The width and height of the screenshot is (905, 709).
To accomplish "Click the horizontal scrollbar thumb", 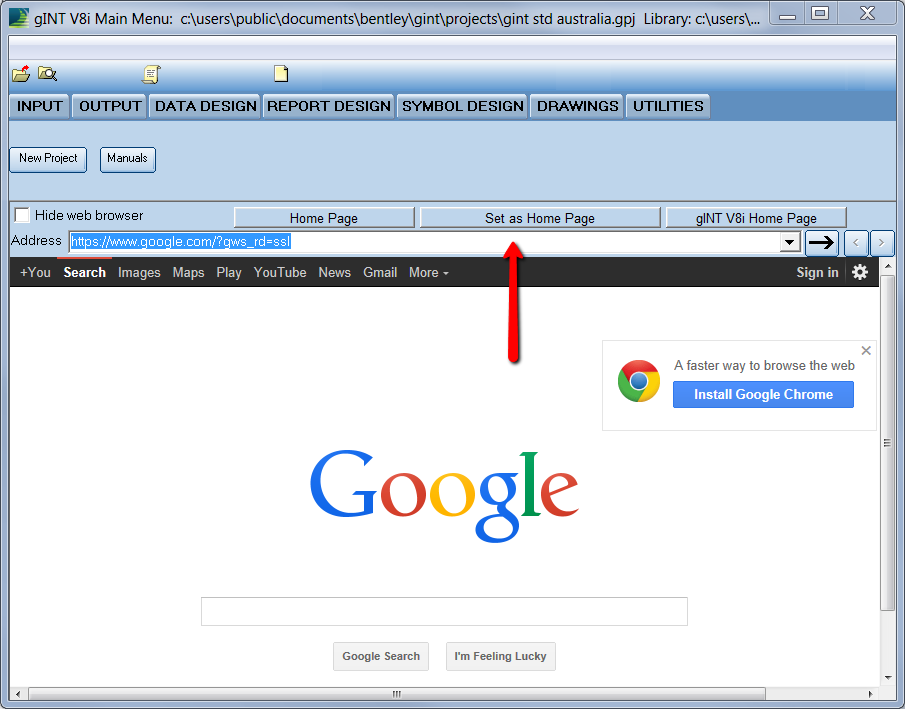I will click(x=397, y=694).
